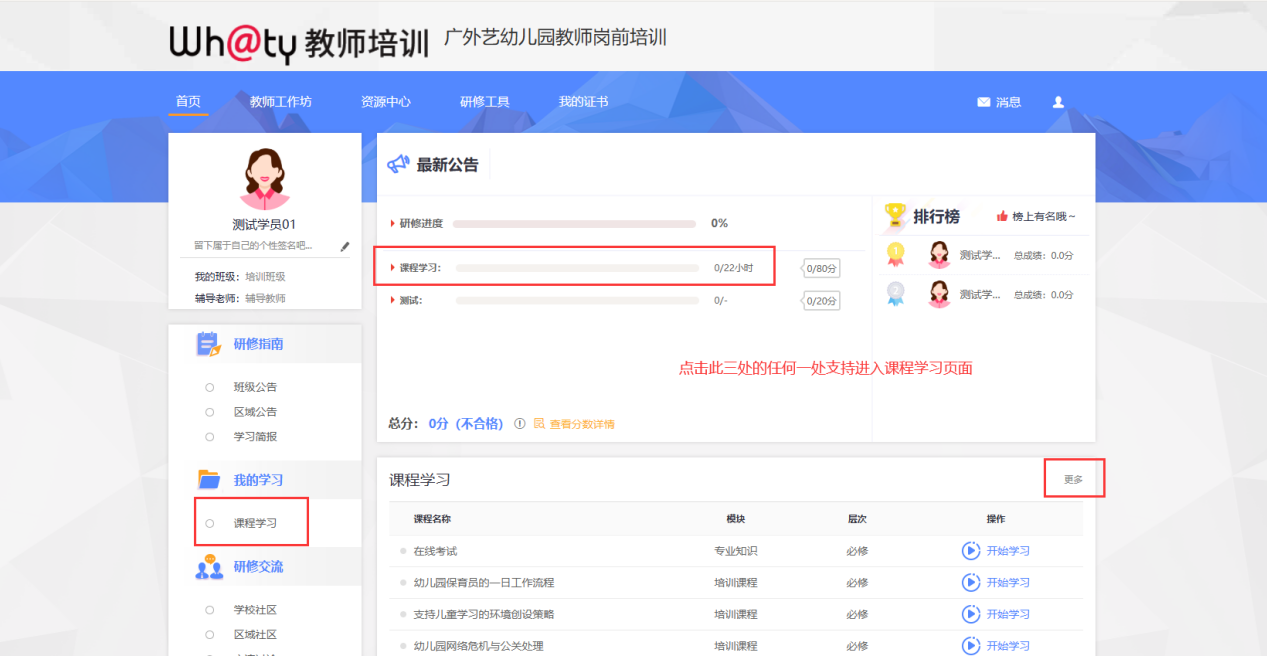Click the 课程学习 progress bar

[x=580, y=266]
